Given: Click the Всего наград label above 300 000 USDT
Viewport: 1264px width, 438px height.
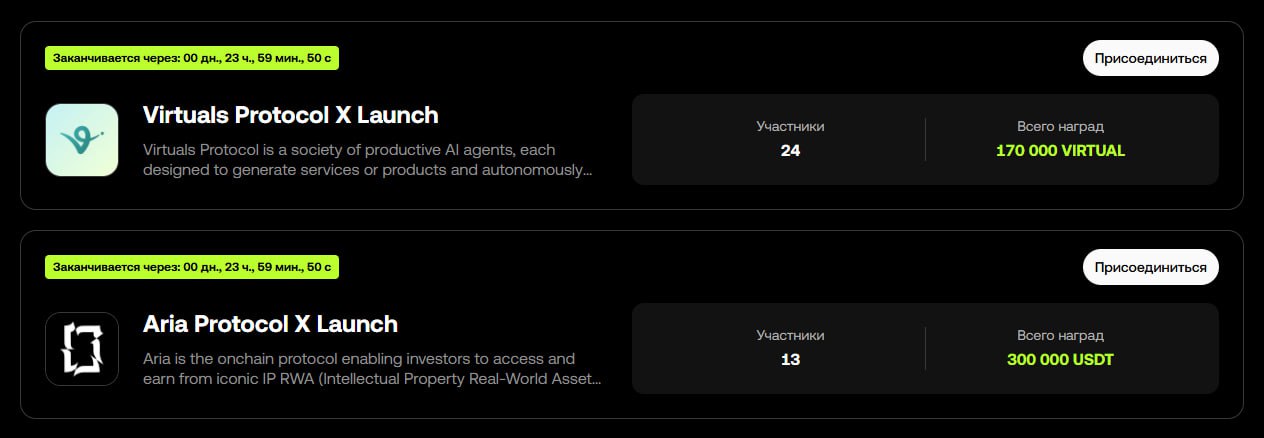Looking at the screenshot, I should pyautogui.click(x=1060, y=336).
